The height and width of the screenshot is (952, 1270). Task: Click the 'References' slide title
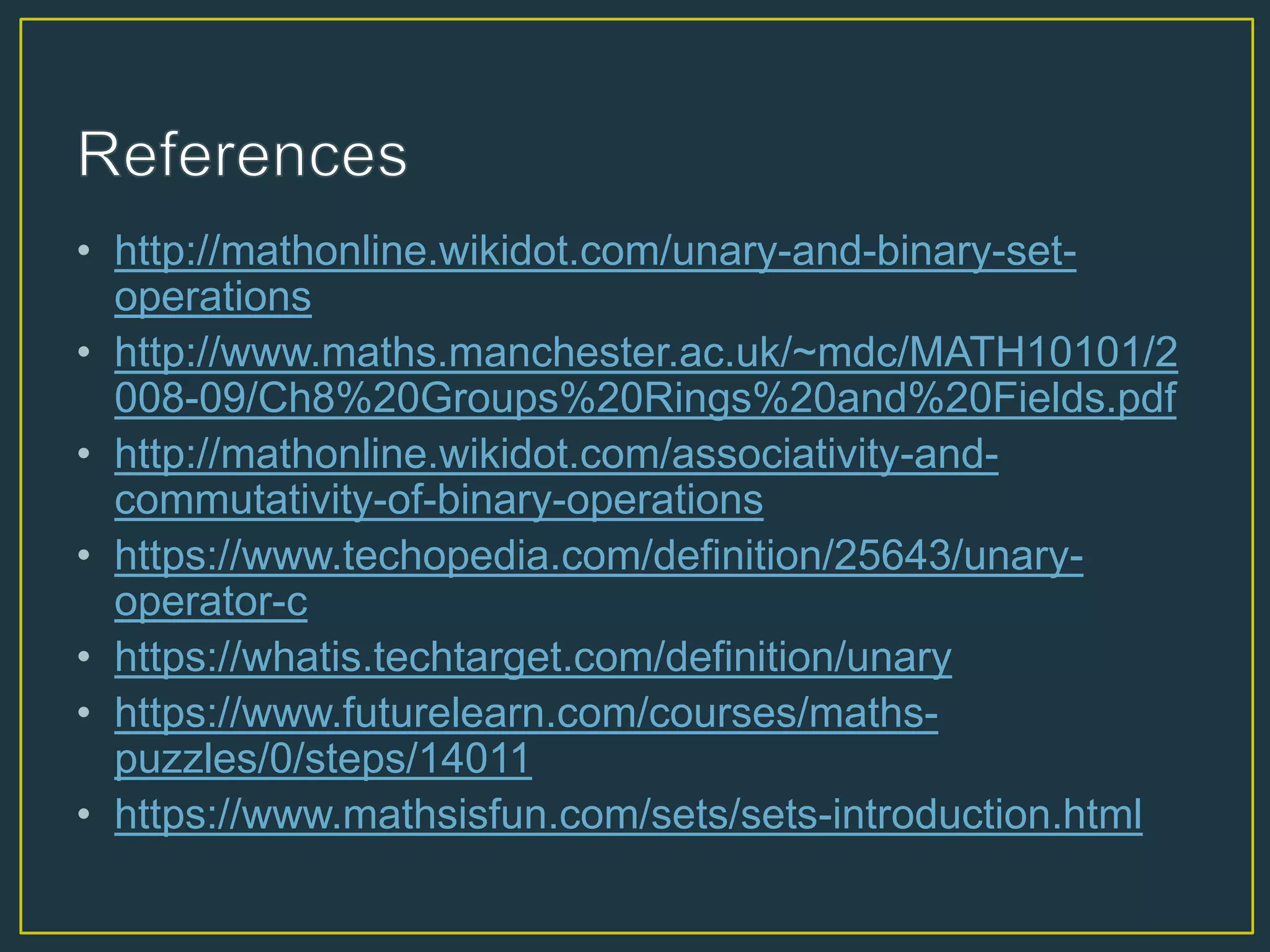(242, 155)
